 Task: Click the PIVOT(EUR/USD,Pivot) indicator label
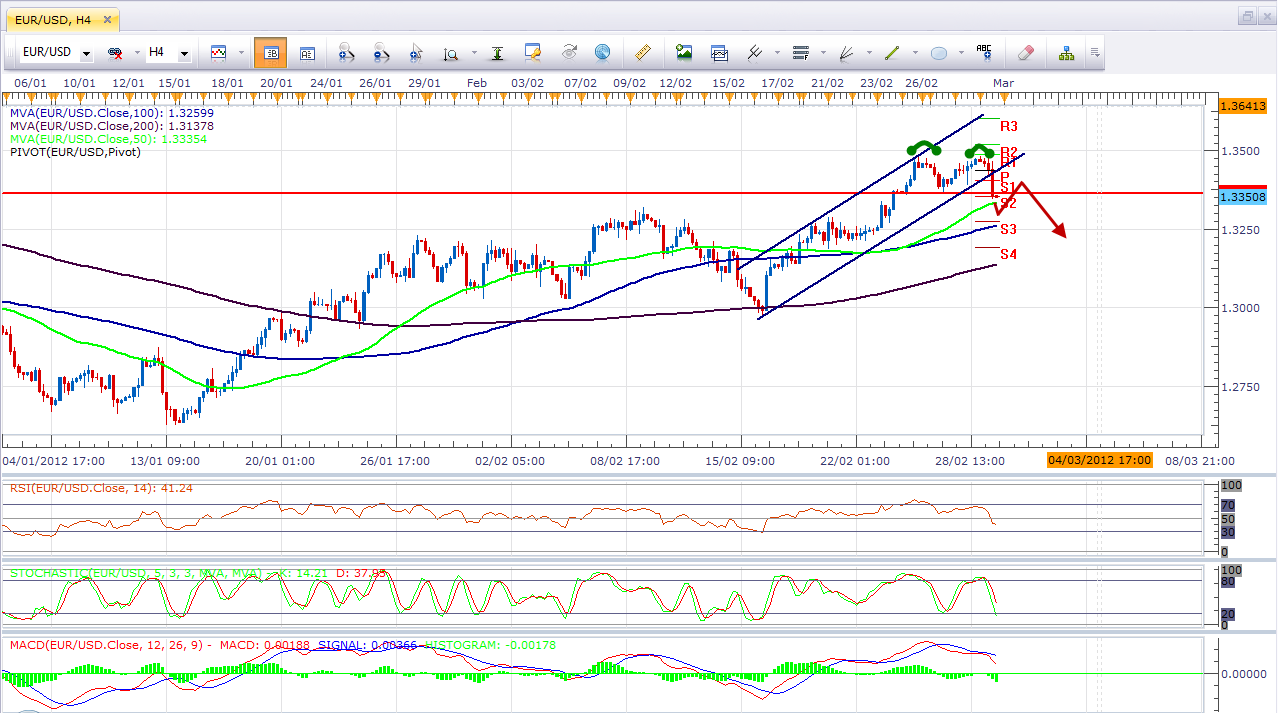pyautogui.click(x=75, y=152)
